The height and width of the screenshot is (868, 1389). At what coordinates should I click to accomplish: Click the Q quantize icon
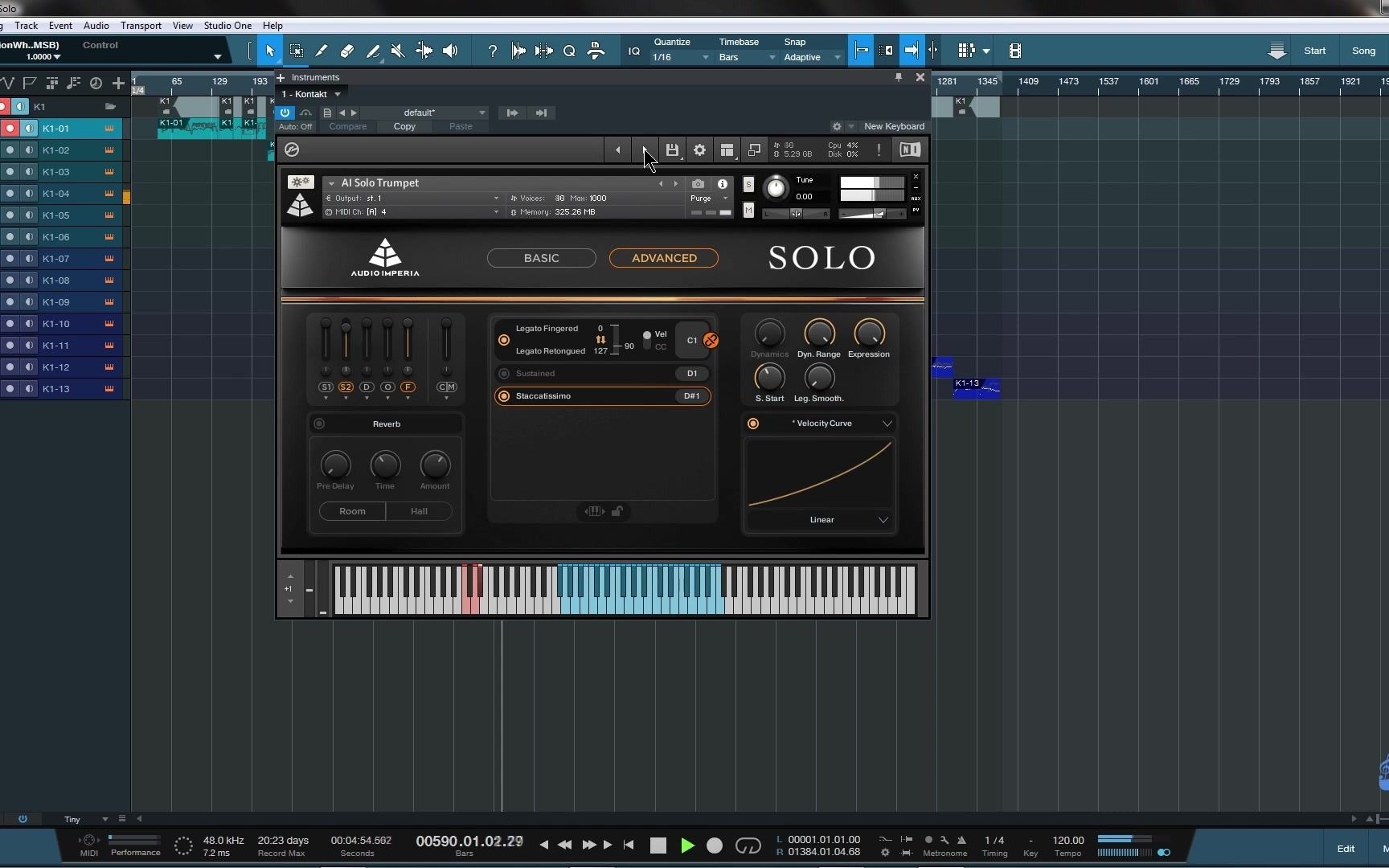coord(569,51)
